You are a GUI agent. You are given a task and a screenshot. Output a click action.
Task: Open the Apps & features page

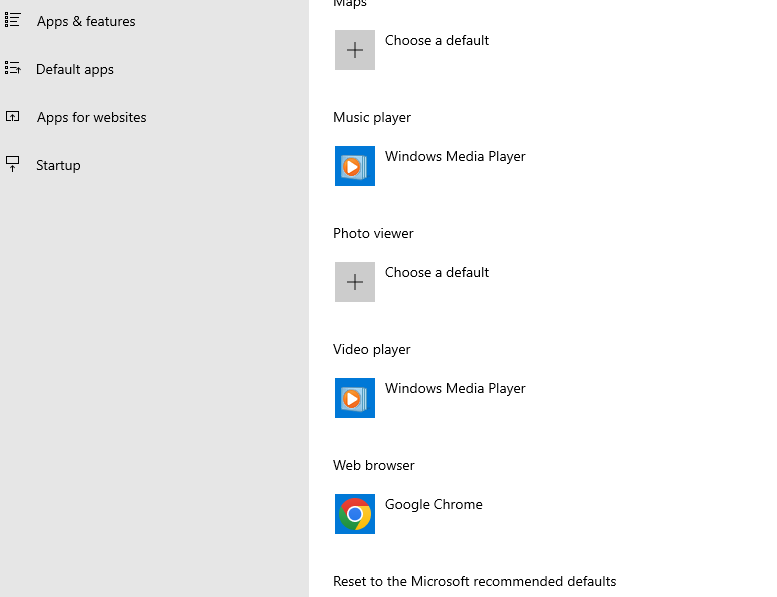pos(86,21)
